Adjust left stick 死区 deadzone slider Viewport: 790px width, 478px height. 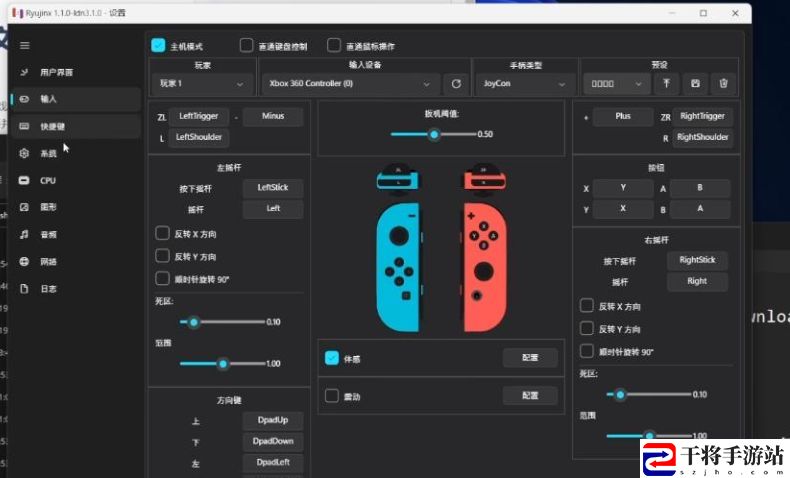pos(222,322)
